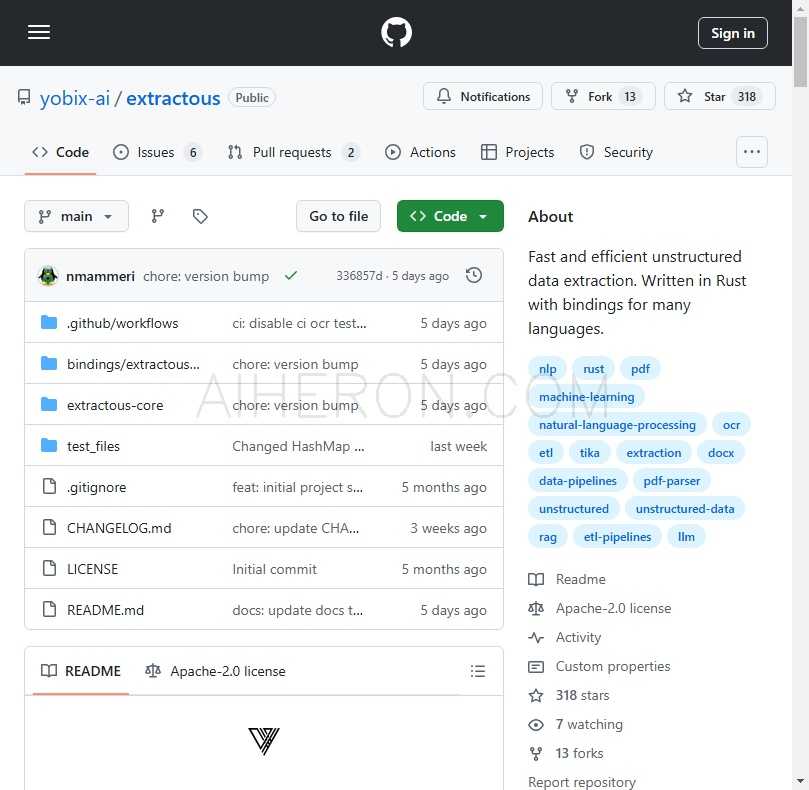Open the Projects tab
809x790 pixels.
[517, 152]
